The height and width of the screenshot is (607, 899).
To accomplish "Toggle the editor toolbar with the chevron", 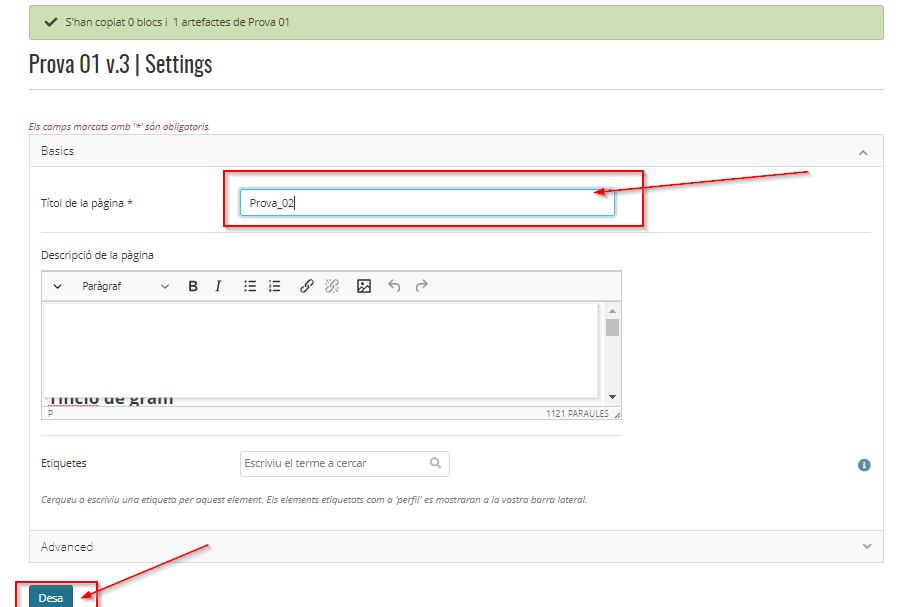I will pyautogui.click(x=57, y=286).
